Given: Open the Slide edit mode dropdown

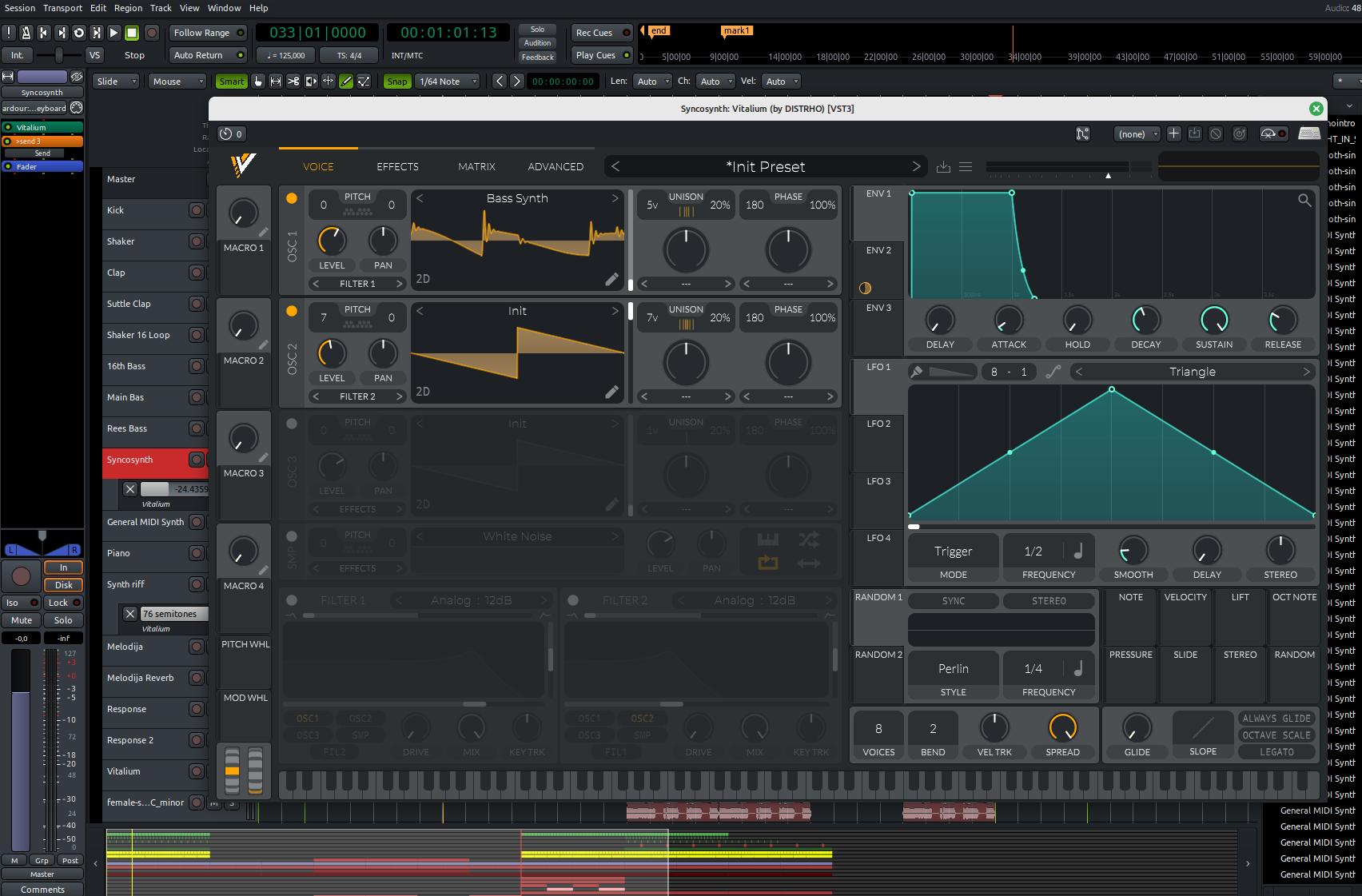Looking at the screenshot, I should [x=117, y=81].
